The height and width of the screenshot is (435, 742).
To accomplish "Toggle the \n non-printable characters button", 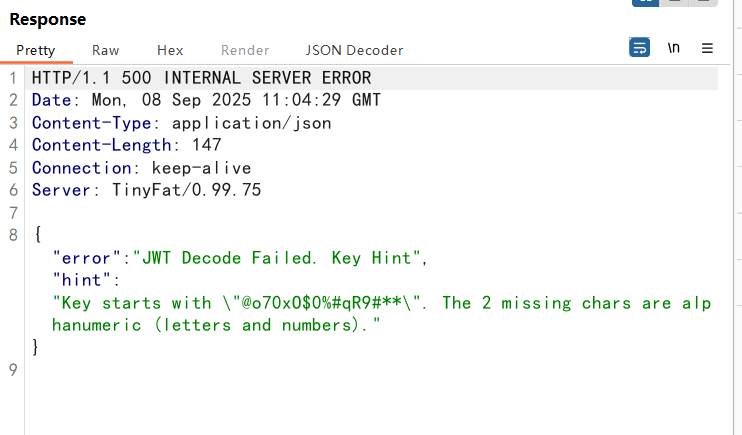I will [x=674, y=48].
